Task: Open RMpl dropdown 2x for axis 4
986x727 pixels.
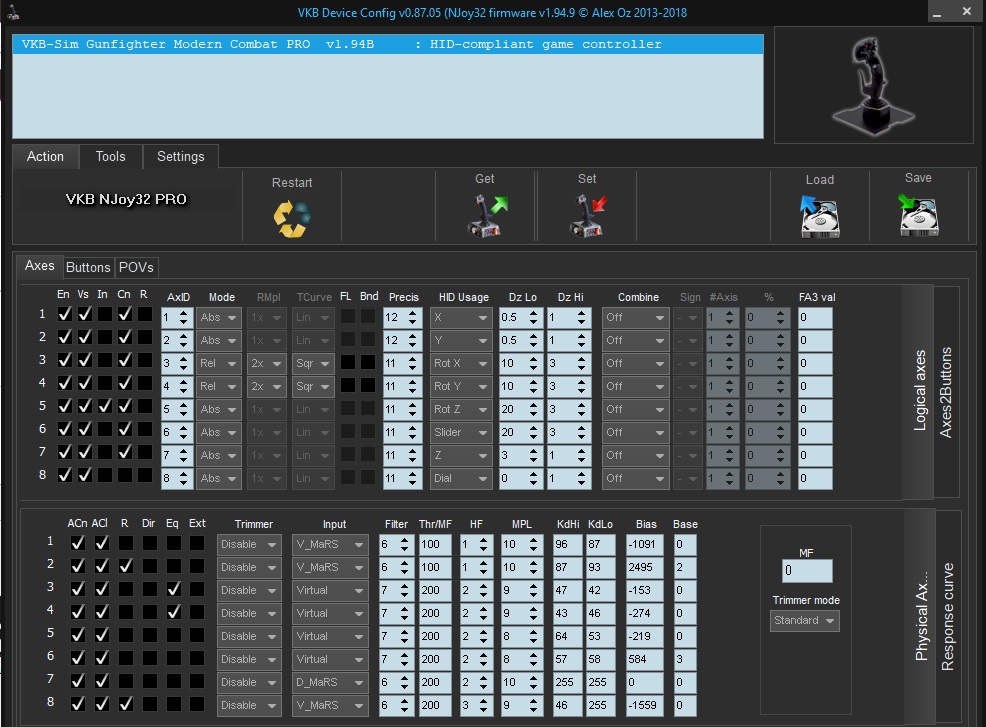Action: 267,387
